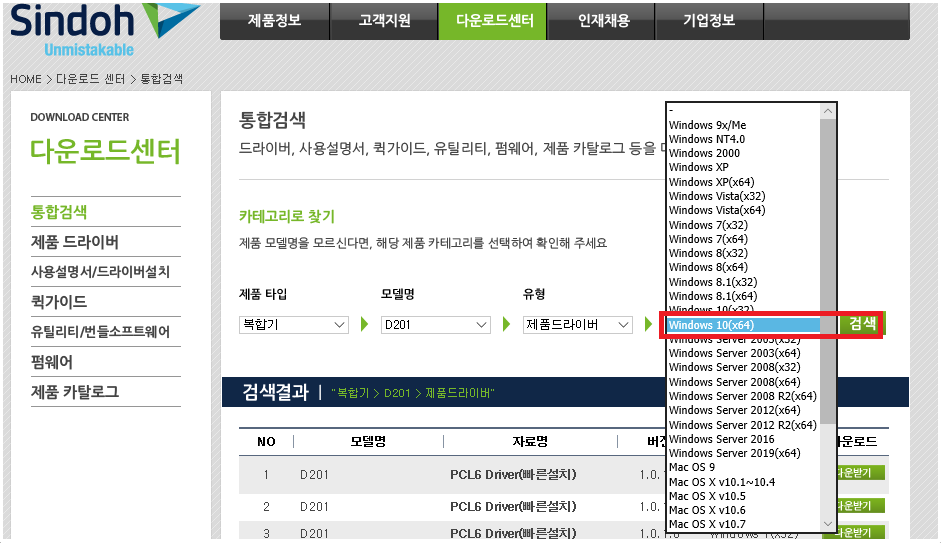The width and height of the screenshot is (941, 543).
Task: Click 다운받기 button for row 2
Action: (x=859, y=506)
